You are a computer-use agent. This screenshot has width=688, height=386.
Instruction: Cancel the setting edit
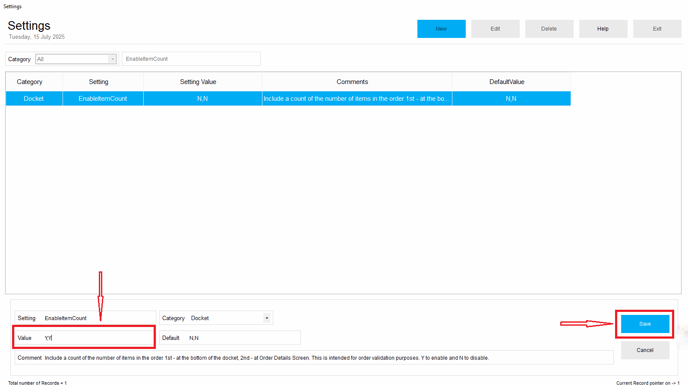click(x=645, y=350)
